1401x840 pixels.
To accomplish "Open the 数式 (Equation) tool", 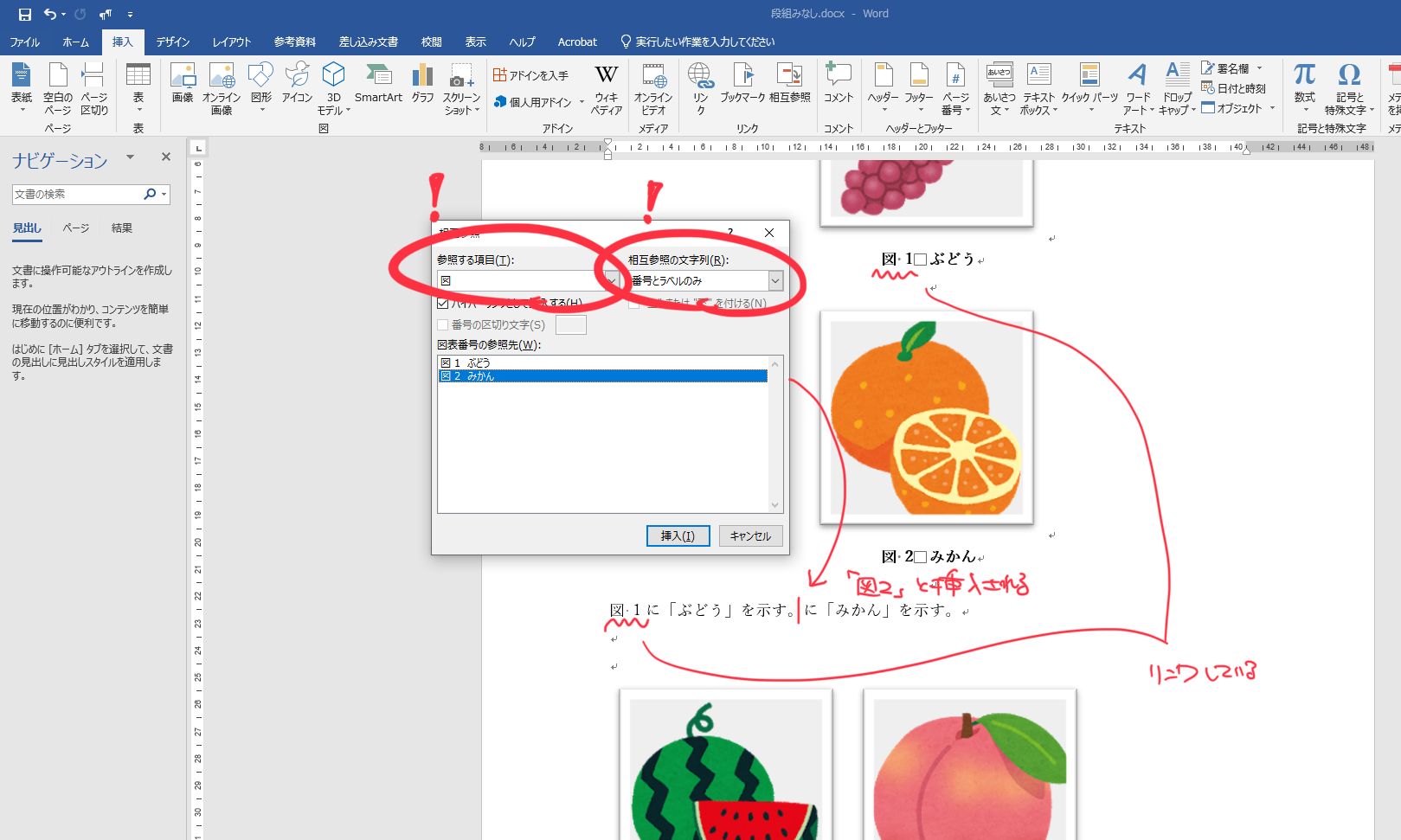I will point(1304,82).
